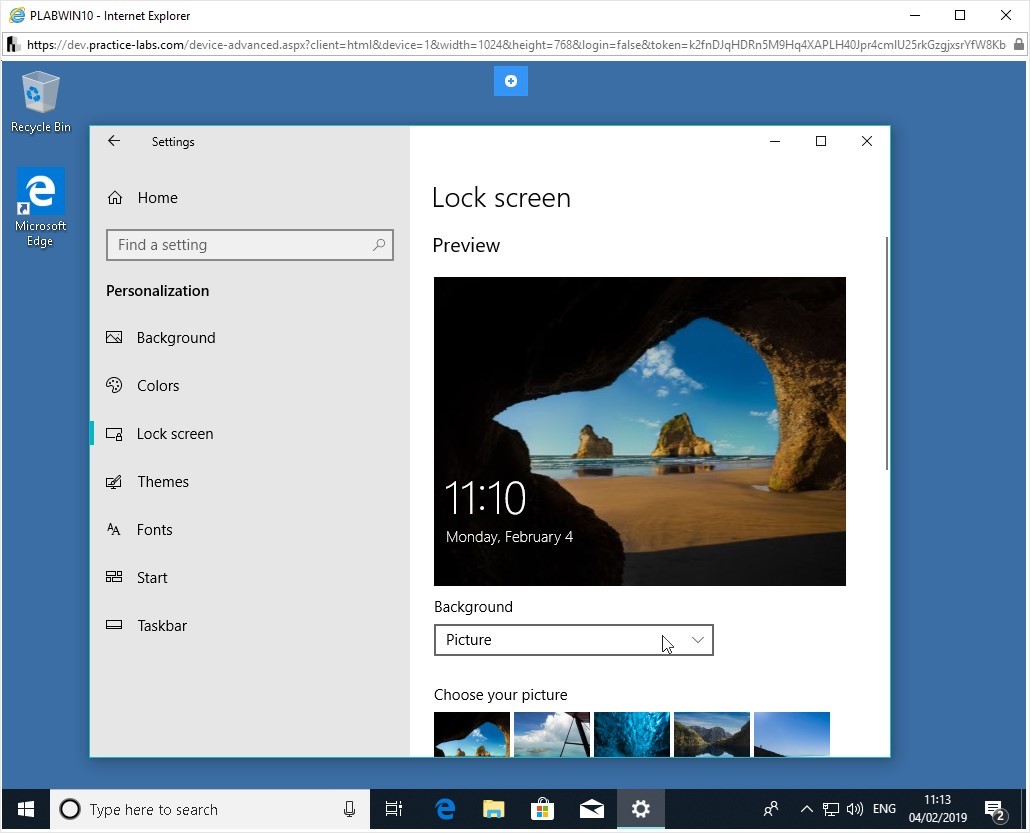
Task: Minimize the Settings window
Action: pos(775,141)
